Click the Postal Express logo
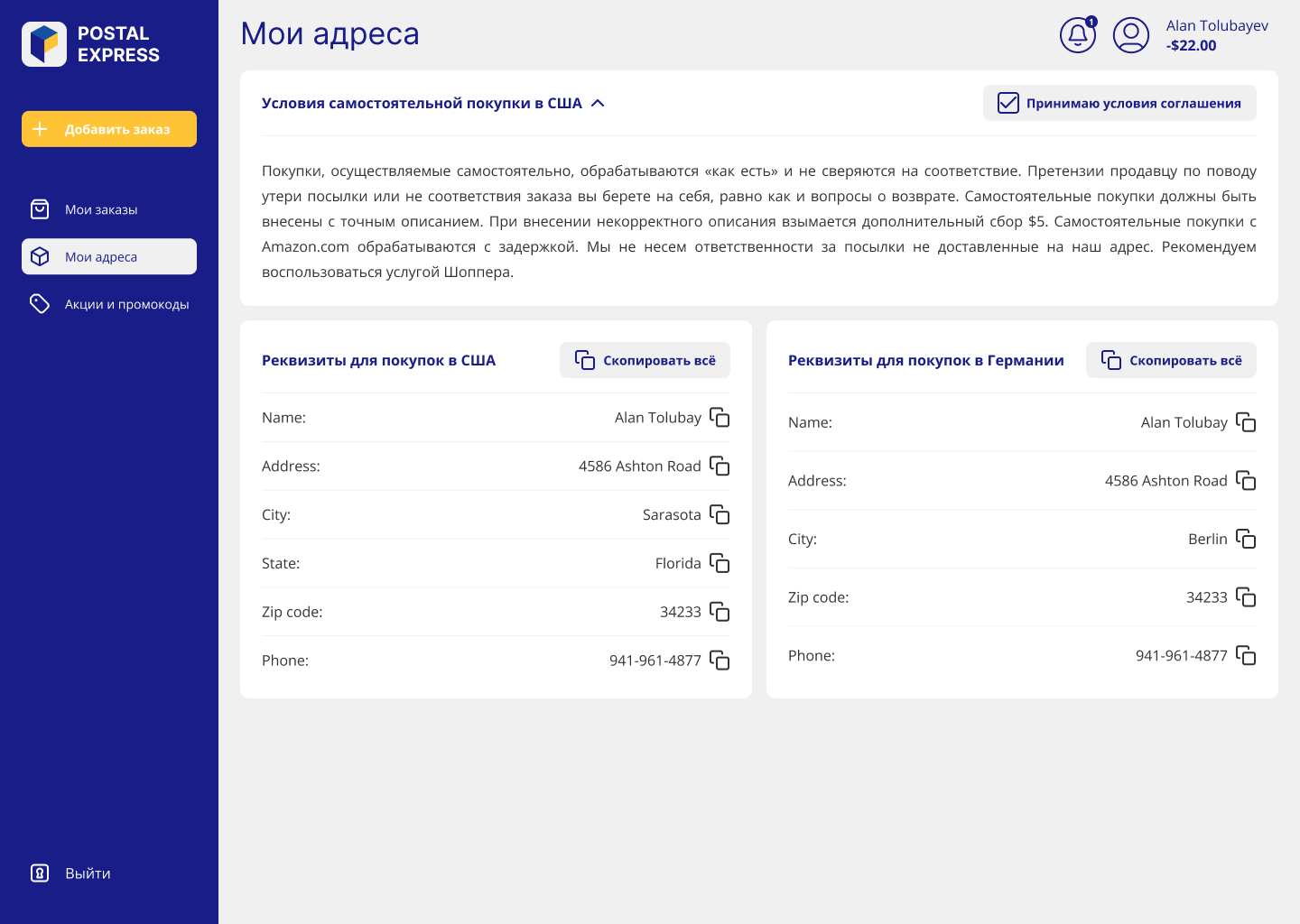This screenshot has width=1300, height=924. point(90,44)
